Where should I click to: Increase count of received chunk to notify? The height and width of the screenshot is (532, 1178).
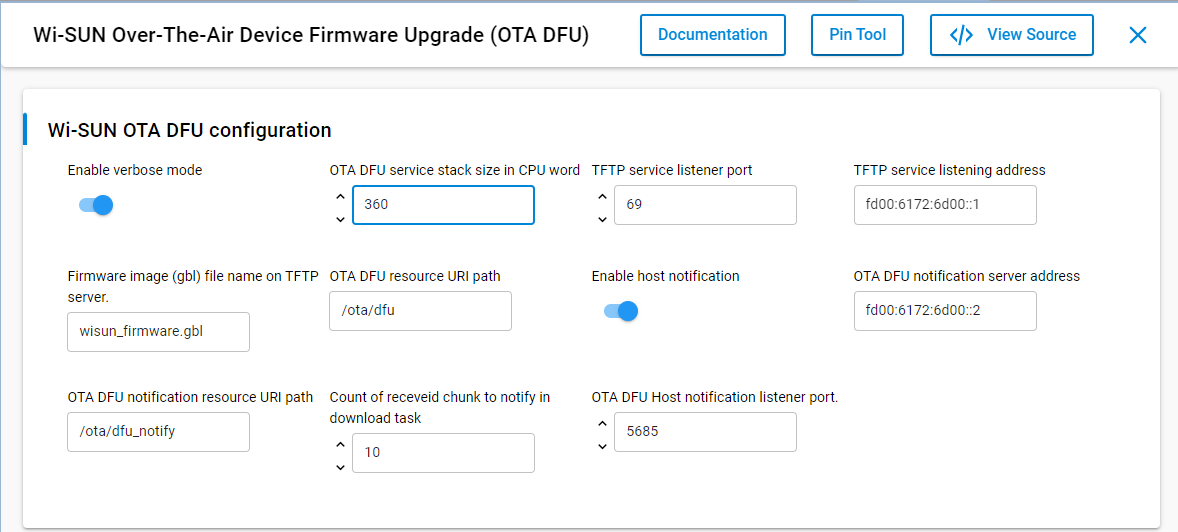(x=340, y=445)
